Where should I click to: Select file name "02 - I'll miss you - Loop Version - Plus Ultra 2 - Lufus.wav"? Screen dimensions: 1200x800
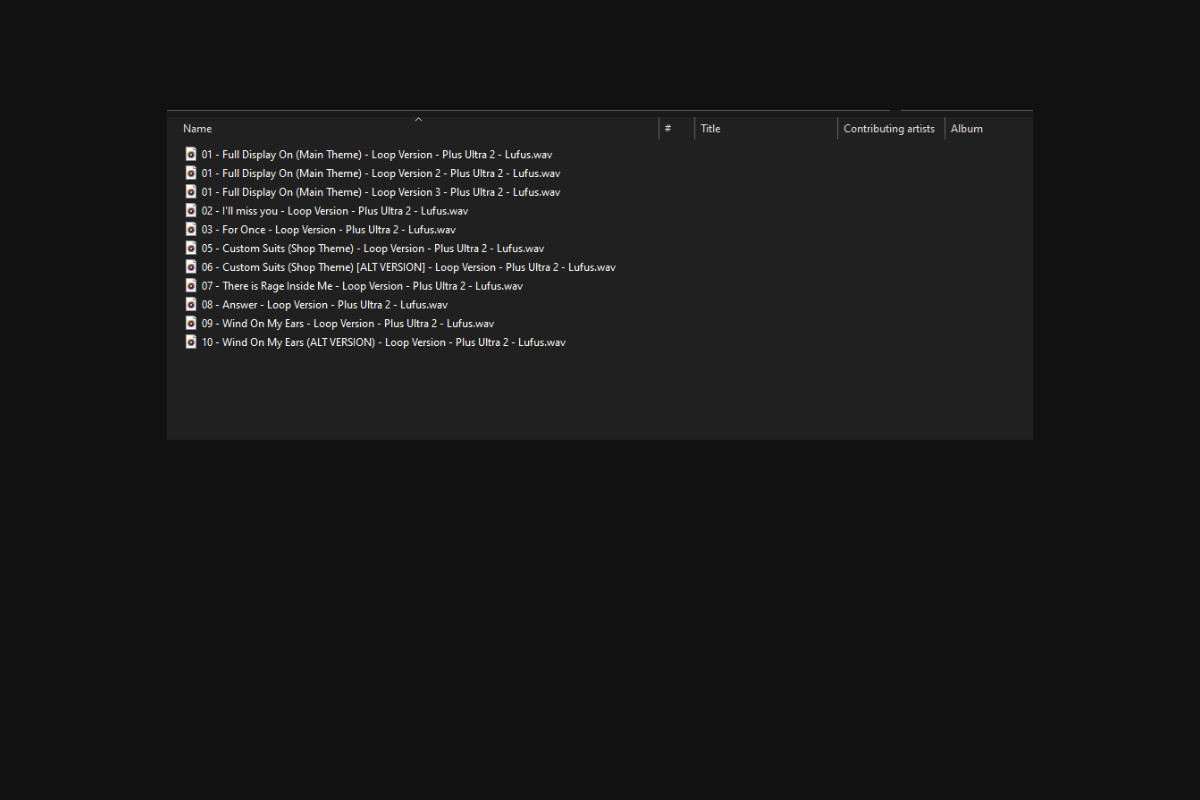pos(335,211)
